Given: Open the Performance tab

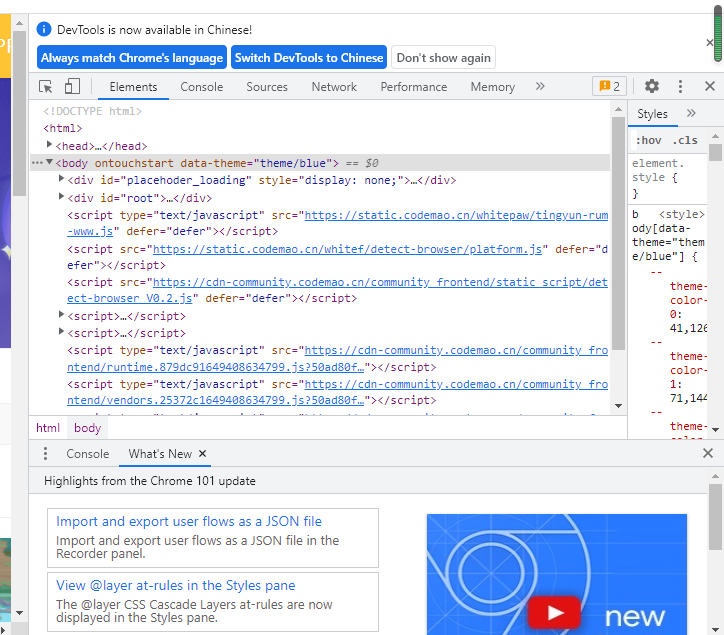Looking at the screenshot, I should 414,86.
